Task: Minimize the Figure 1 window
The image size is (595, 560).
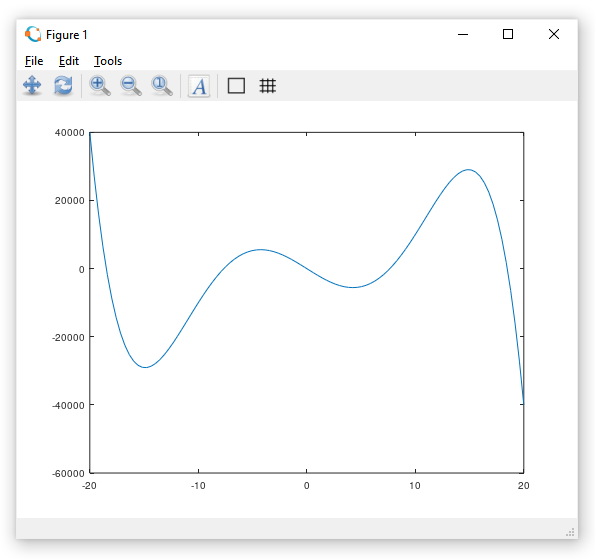Action: coord(463,35)
